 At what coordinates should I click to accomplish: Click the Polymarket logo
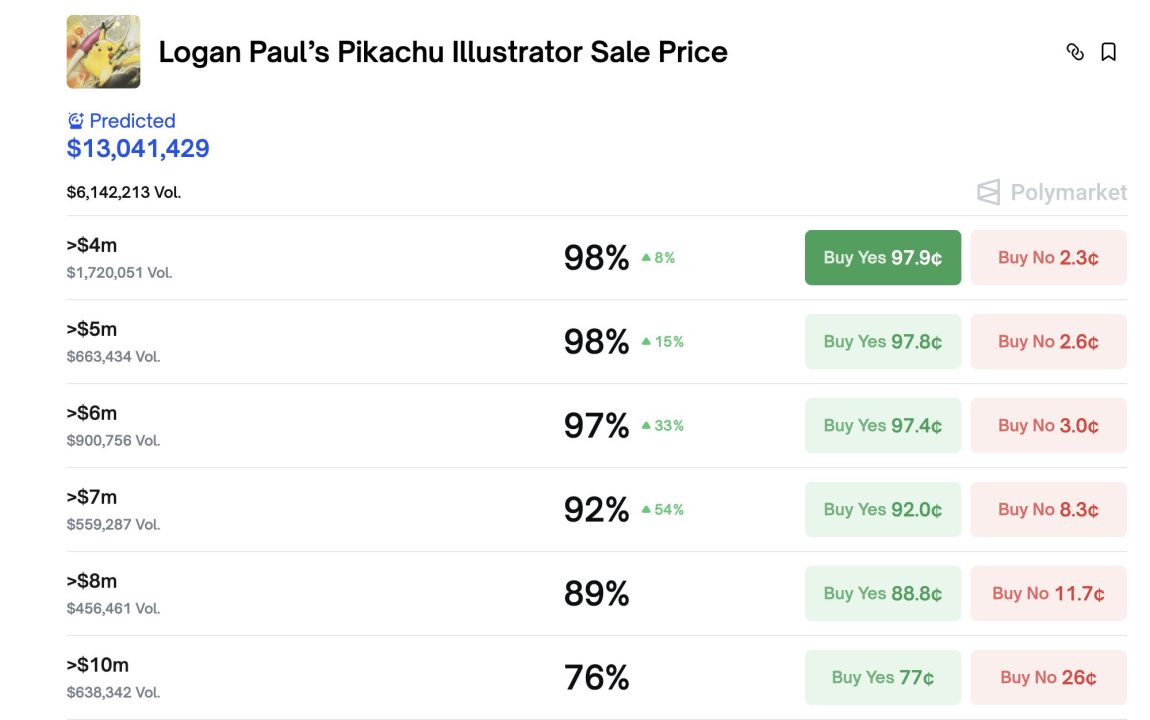[1052, 192]
